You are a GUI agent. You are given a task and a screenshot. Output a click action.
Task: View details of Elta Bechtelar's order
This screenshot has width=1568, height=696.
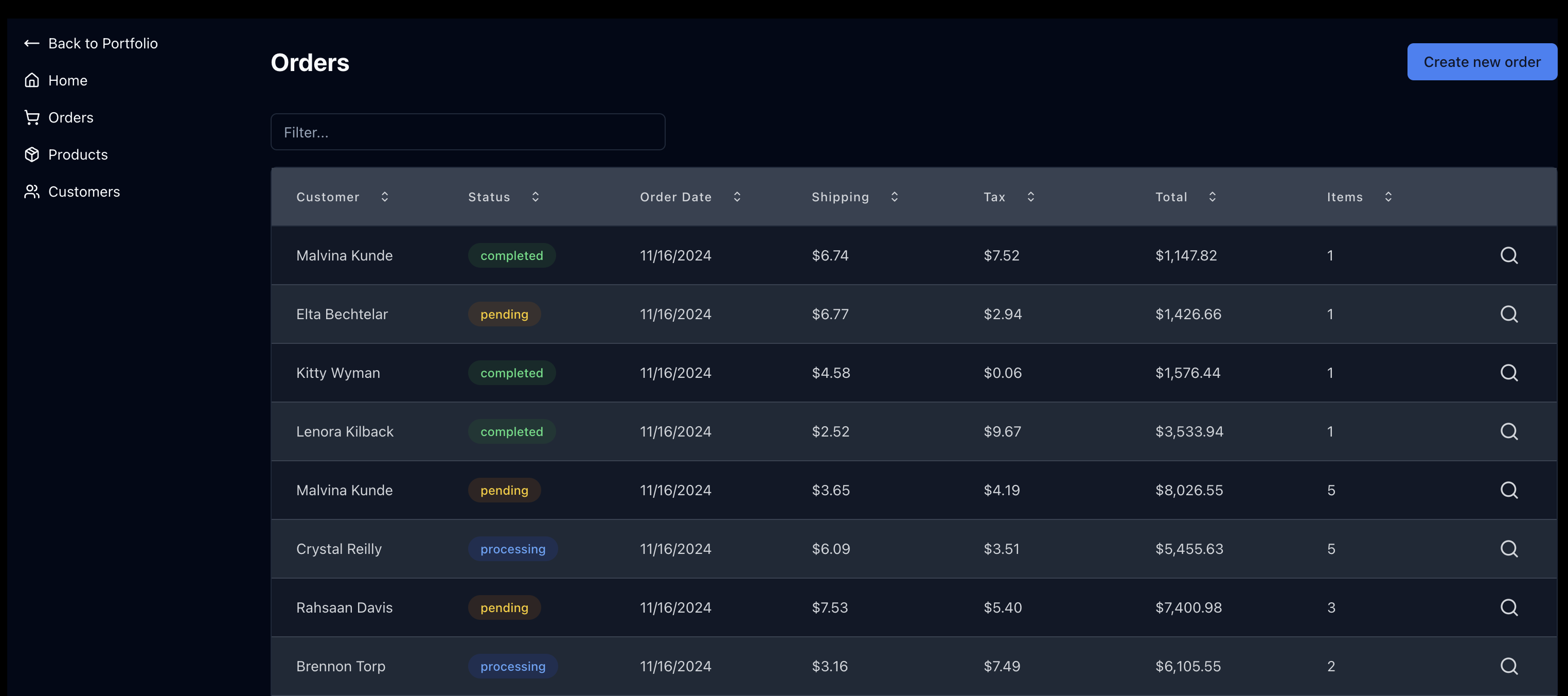[1508, 314]
